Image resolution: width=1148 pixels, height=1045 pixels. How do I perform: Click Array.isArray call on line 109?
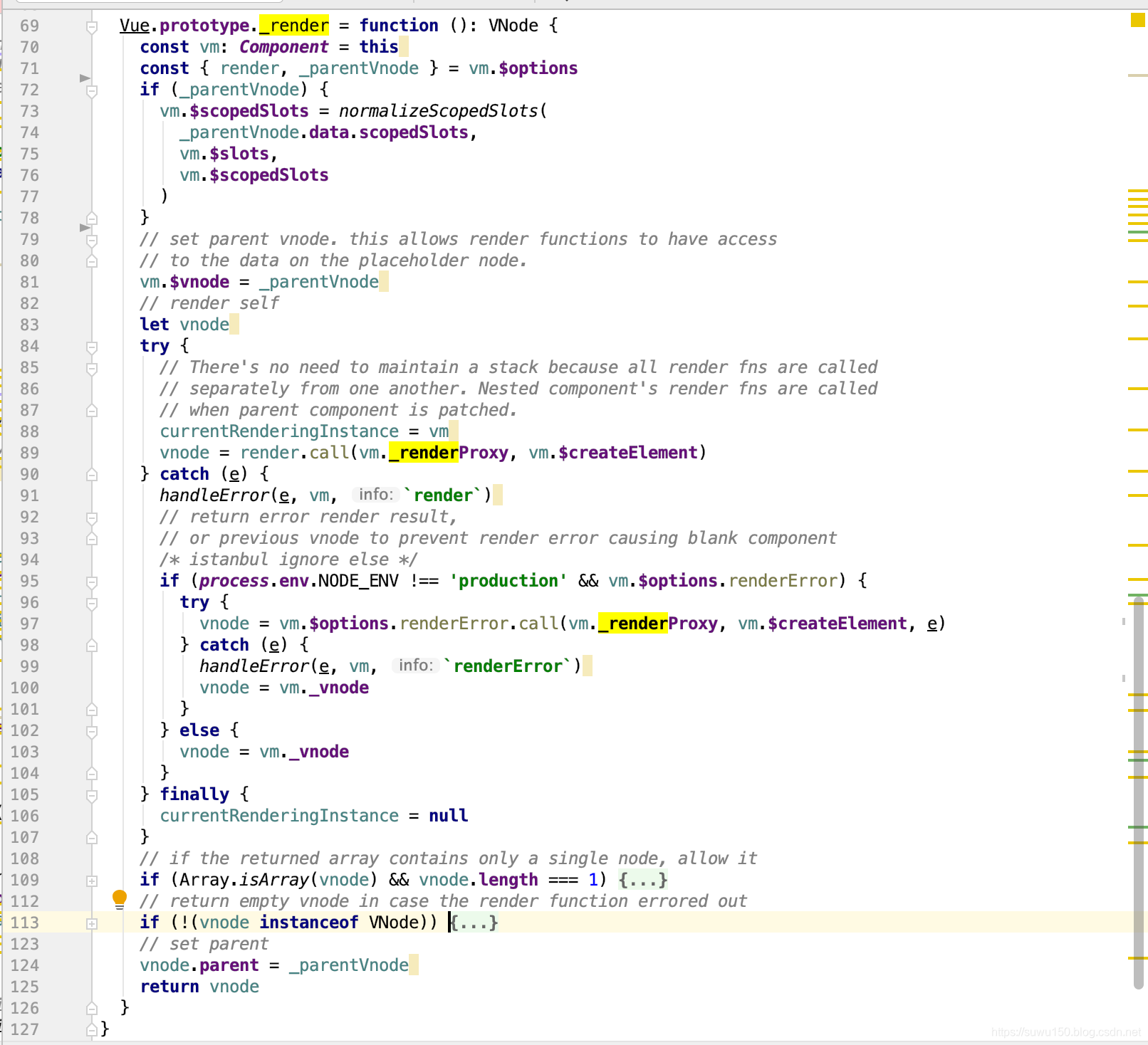point(279,880)
